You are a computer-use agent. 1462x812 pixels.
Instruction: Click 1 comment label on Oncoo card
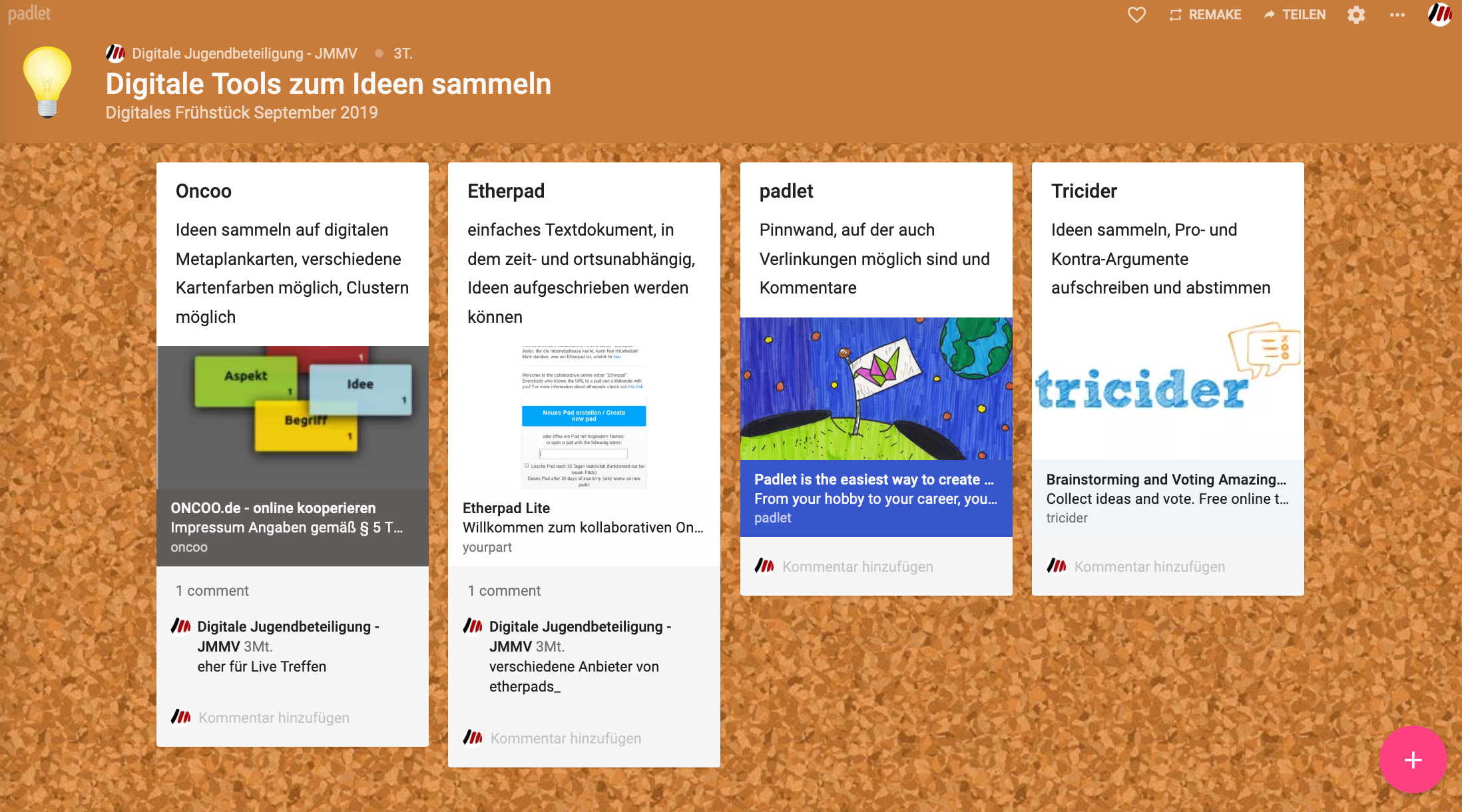(x=212, y=590)
